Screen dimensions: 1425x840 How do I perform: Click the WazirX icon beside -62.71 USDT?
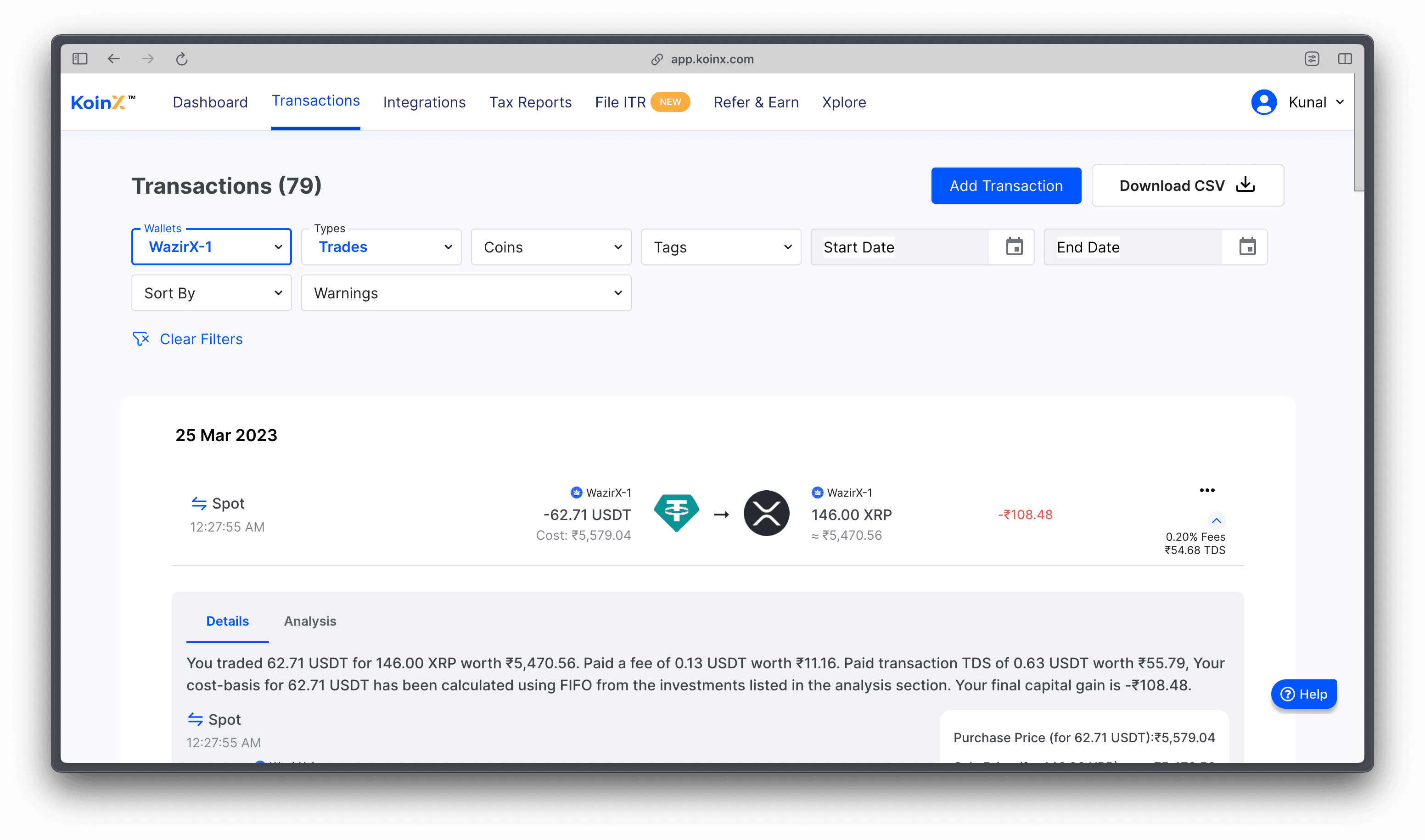[576, 493]
